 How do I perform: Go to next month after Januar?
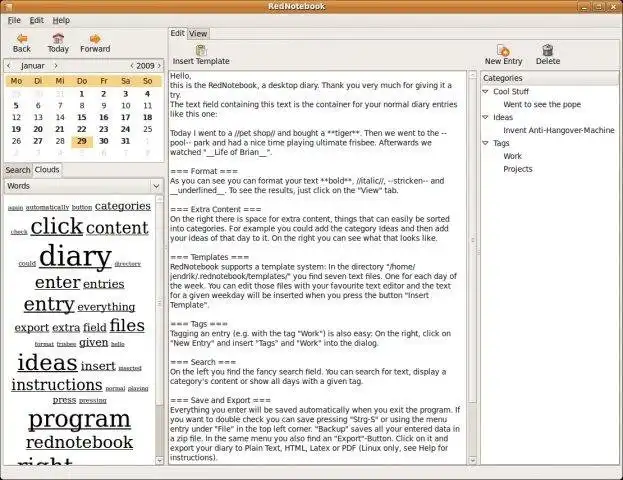pyautogui.click(x=56, y=66)
